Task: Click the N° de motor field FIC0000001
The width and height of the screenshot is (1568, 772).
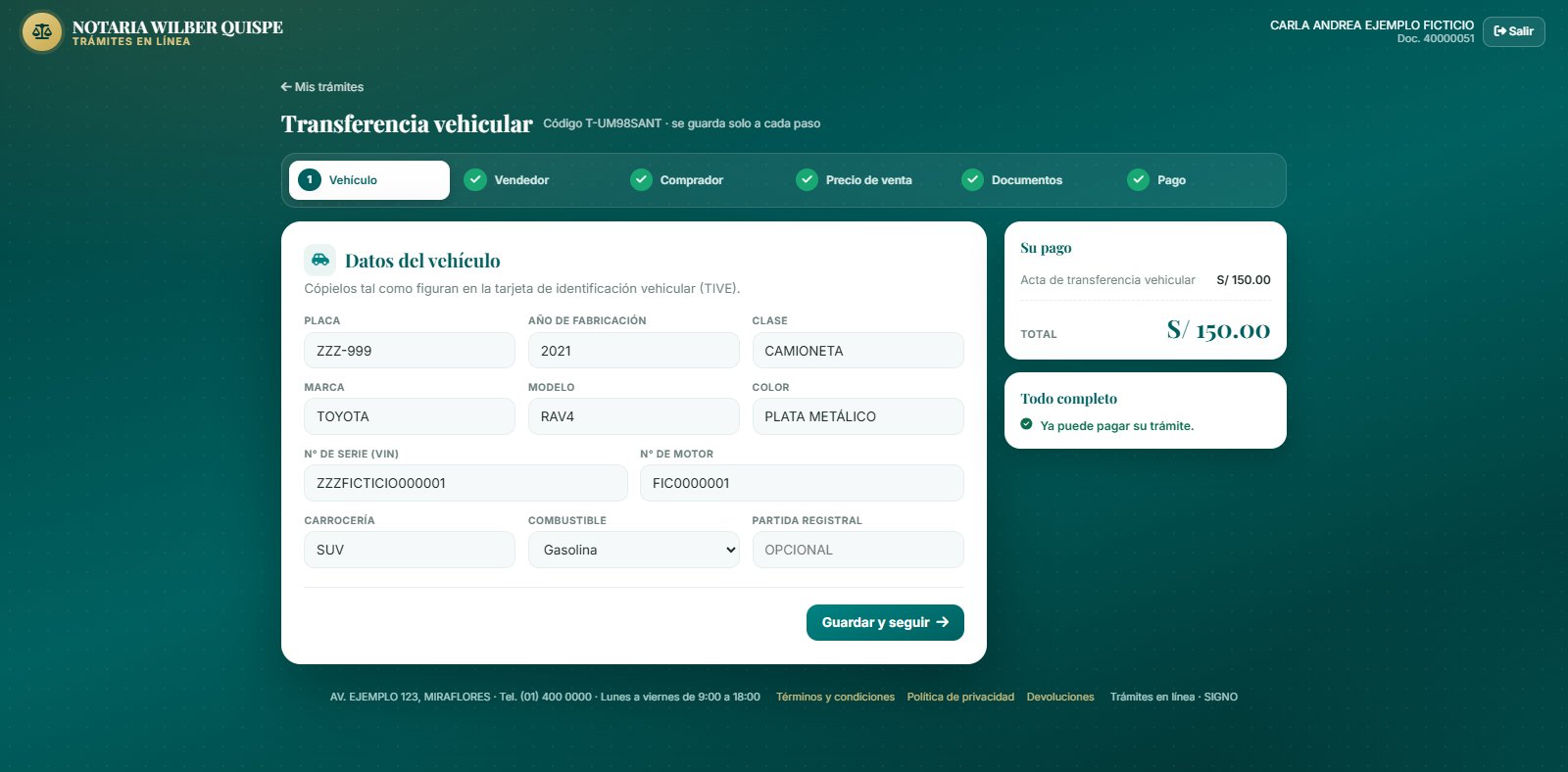Action: (x=802, y=483)
